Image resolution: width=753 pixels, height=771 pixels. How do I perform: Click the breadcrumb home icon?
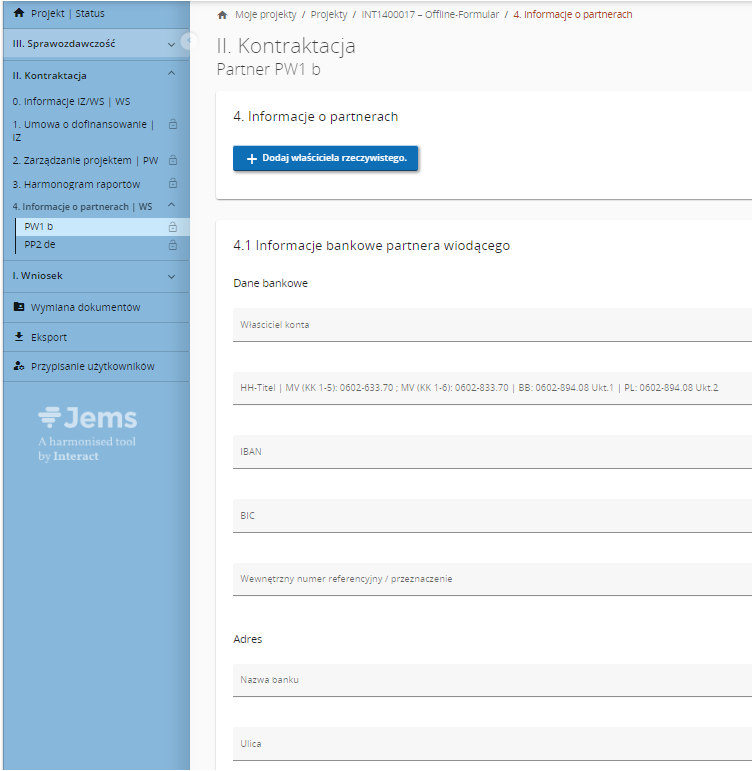click(x=222, y=15)
